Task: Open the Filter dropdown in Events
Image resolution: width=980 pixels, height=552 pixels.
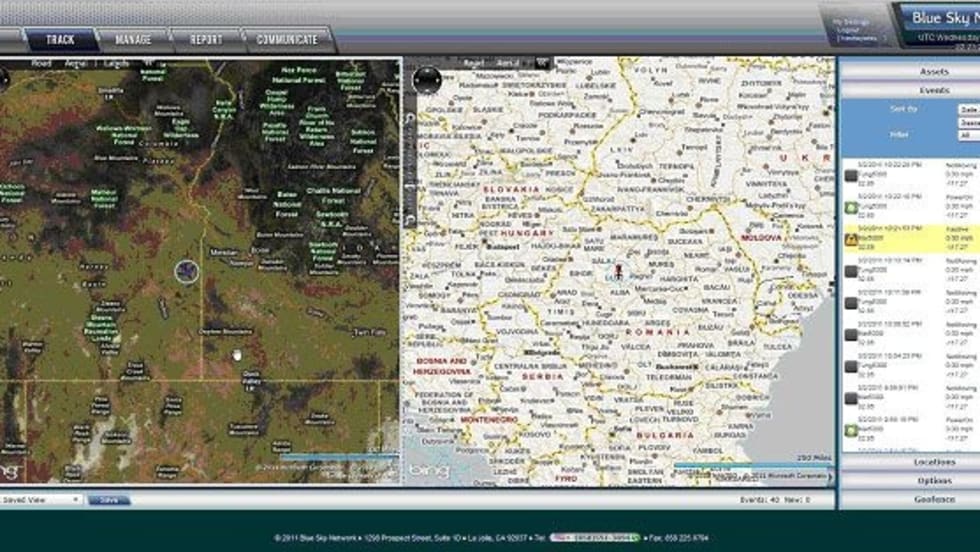Action: tap(968, 134)
